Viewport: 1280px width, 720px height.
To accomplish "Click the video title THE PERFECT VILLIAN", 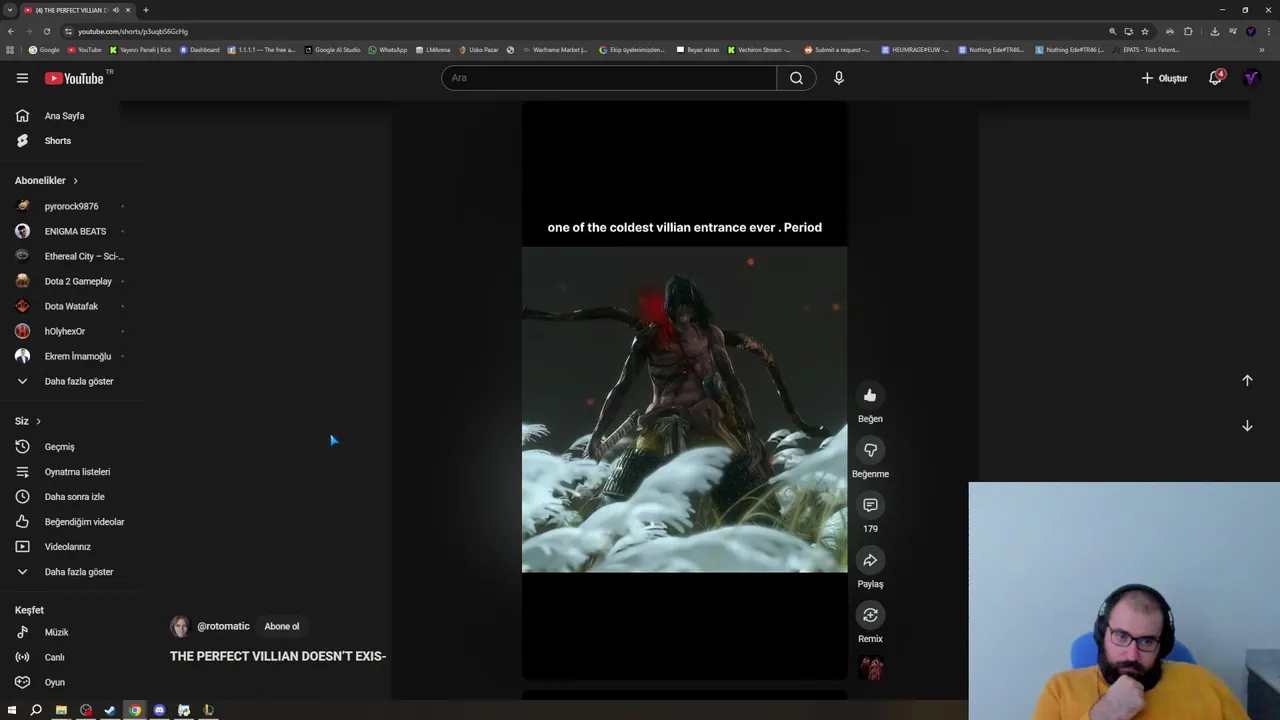I will click(x=278, y=656).
